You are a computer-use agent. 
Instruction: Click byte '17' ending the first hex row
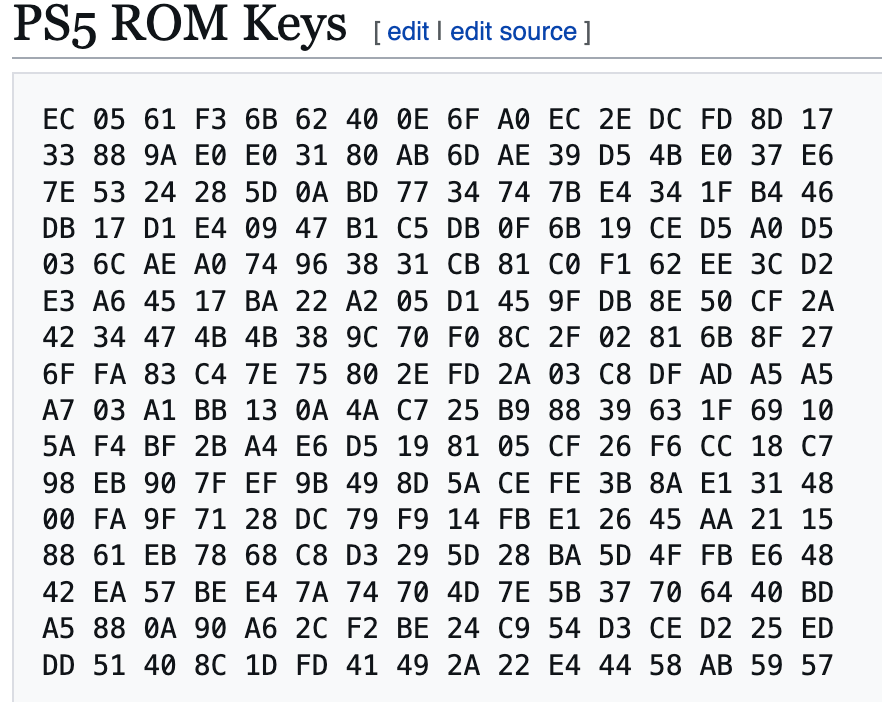817,120
